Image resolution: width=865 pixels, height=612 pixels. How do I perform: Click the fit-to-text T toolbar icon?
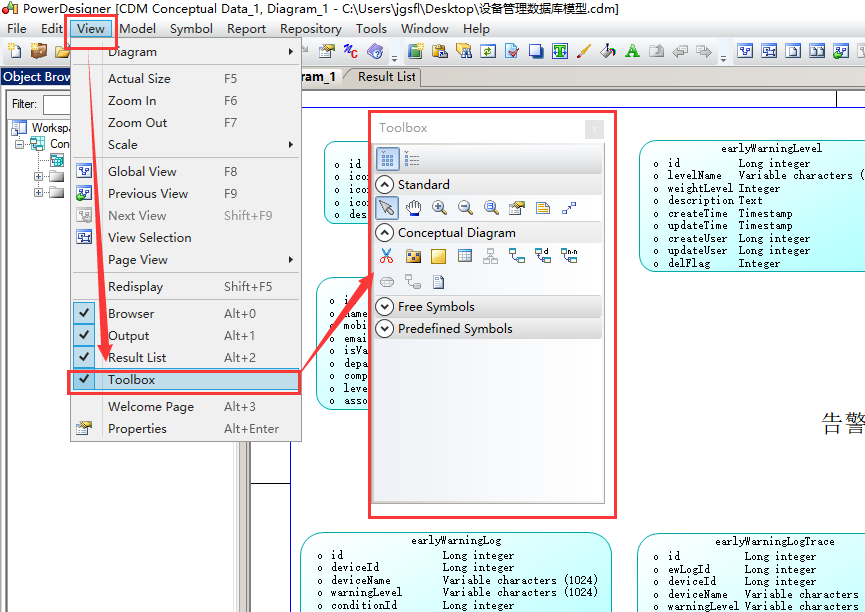tap(560, 51)
